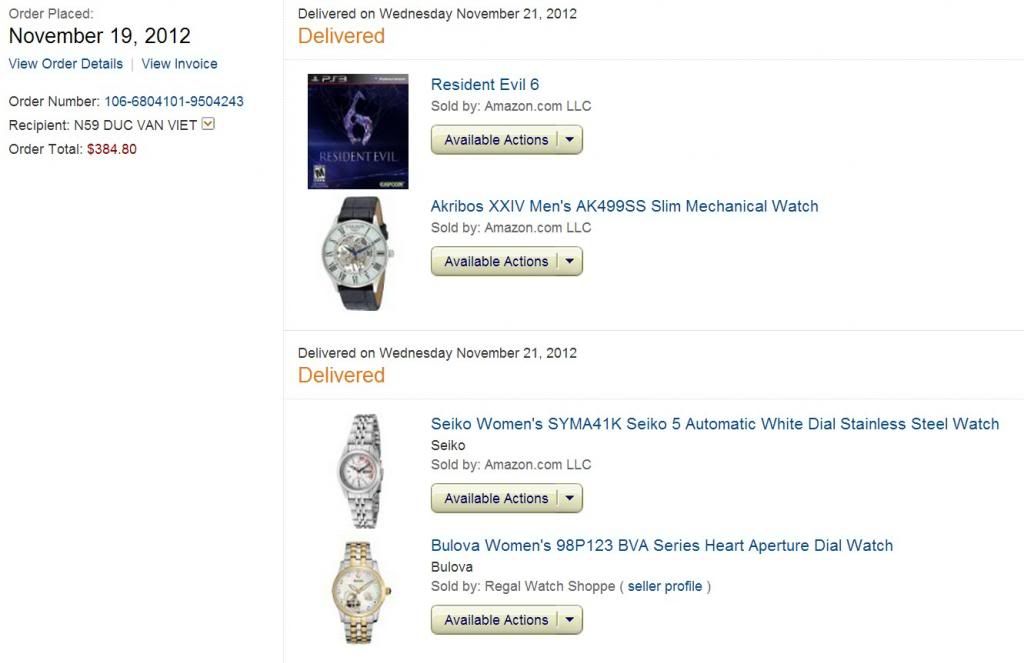1024x663 pixels.
Task: Open the View Invoice link
Action: coord(180,63)
